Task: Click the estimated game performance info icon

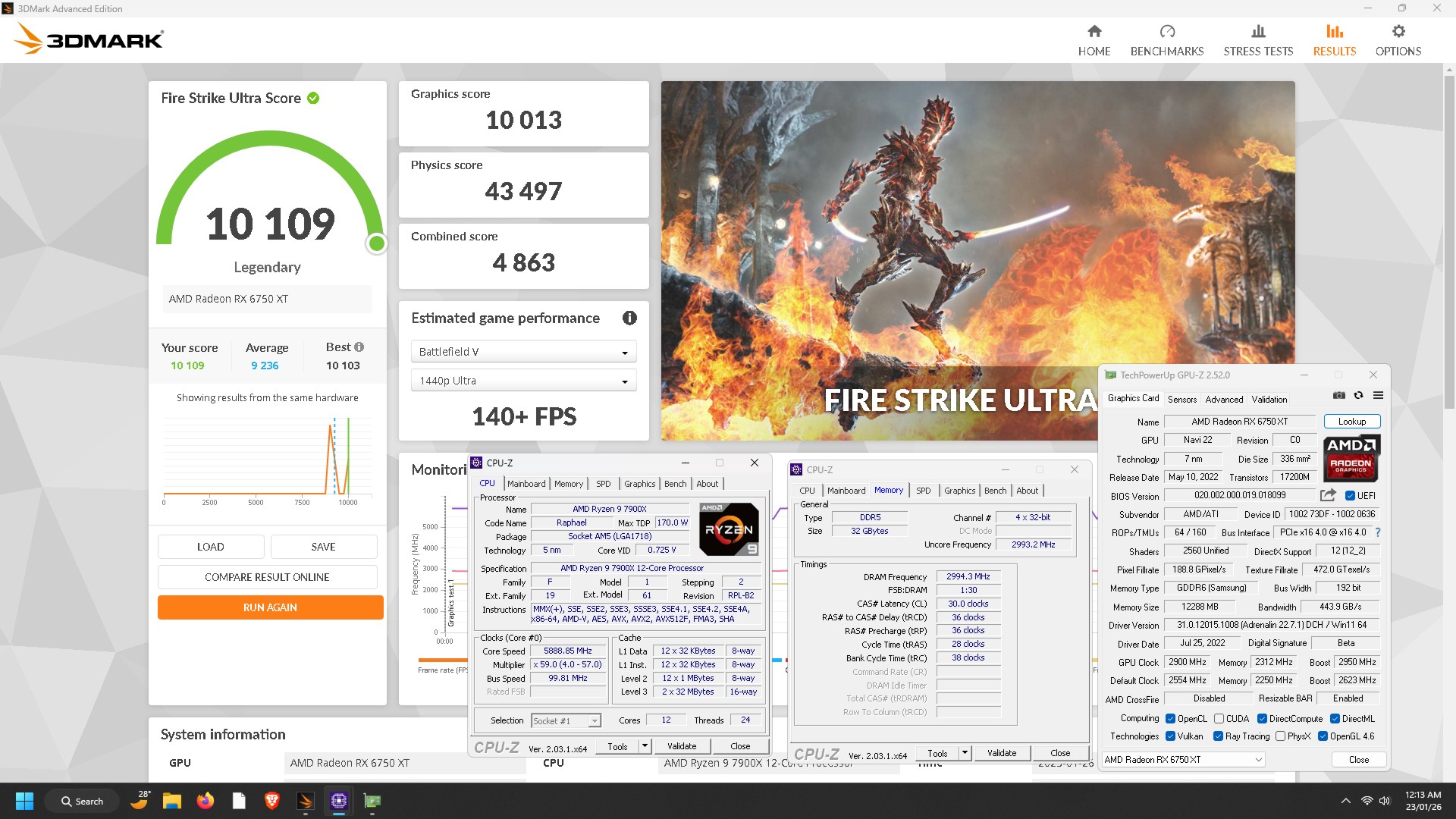Action: (629, 318)
